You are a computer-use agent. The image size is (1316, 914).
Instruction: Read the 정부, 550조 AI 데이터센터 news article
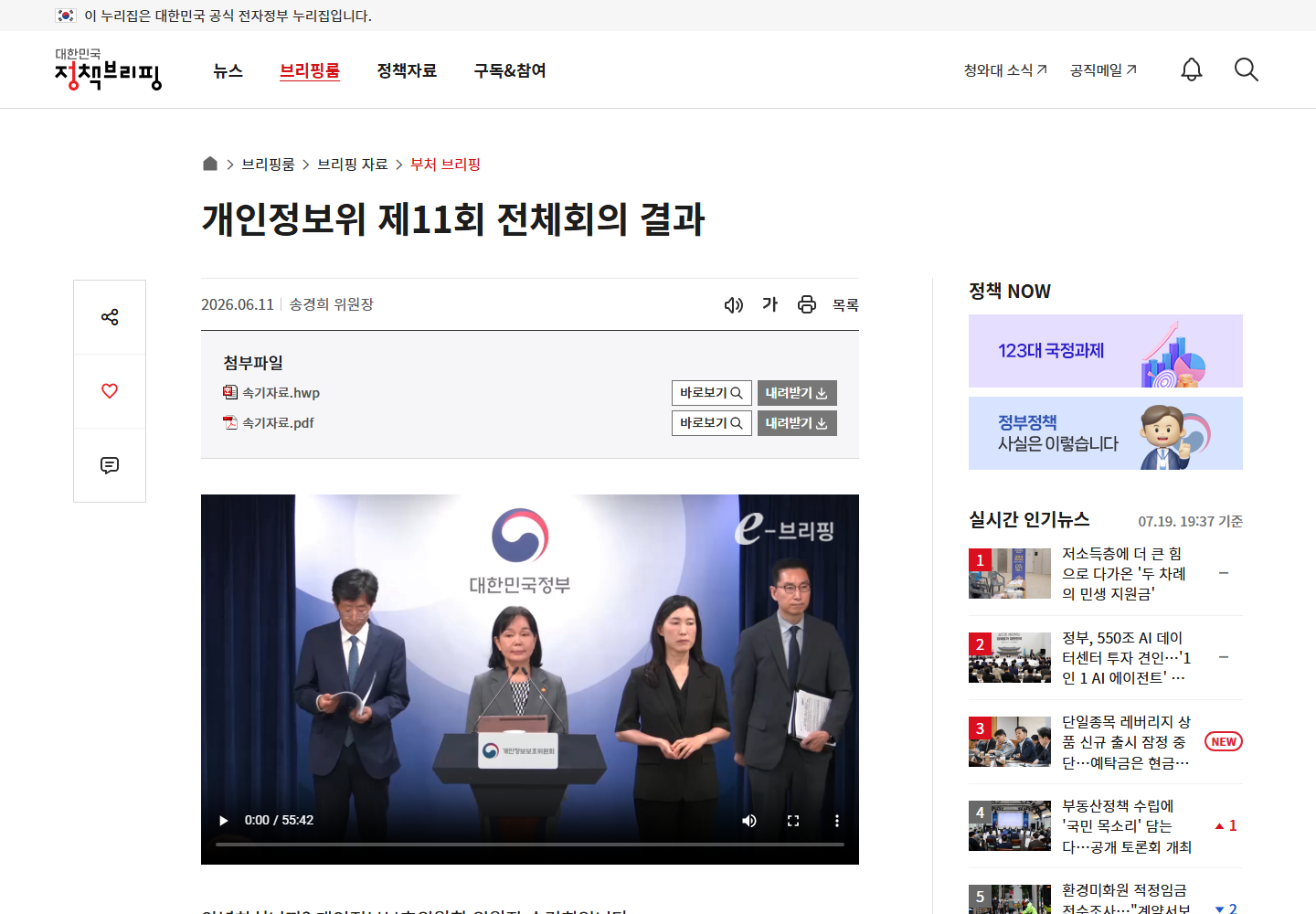(x=1126, y=657)
